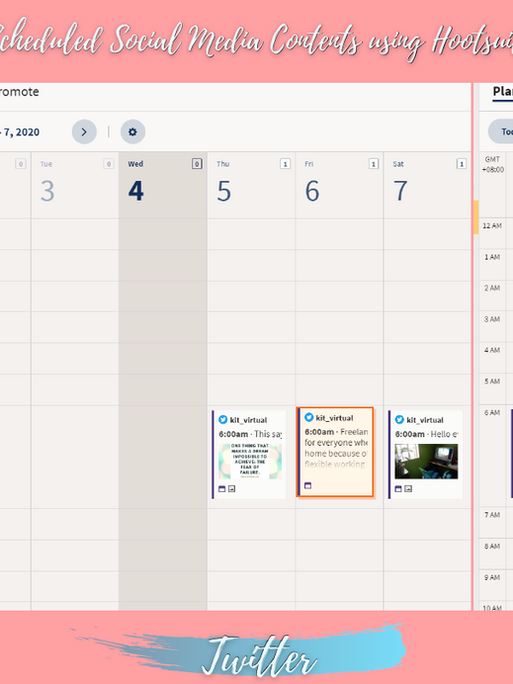513x684 pixels.
Task: Click 'kit_virtual' name on Thursday's post
Action: [x=248, y=420]
